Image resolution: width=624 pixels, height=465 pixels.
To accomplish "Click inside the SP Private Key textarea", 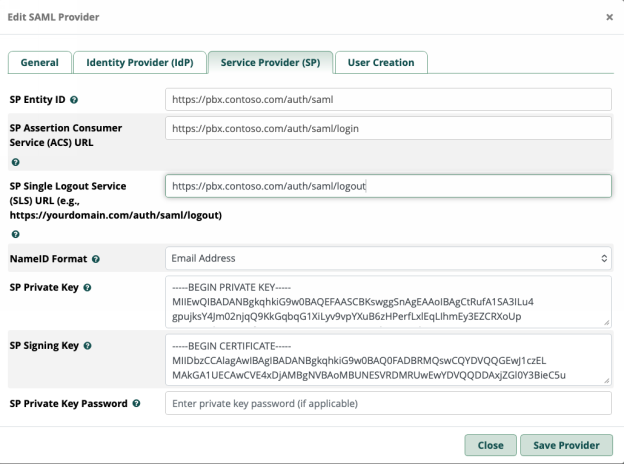I will (388, 301).
